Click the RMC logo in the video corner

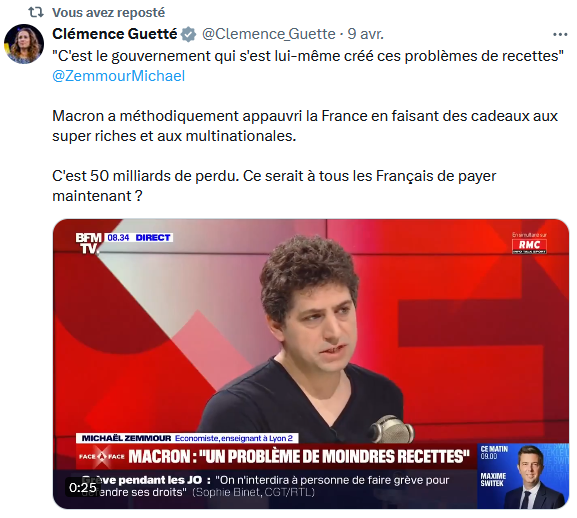(x=529, y=245)
